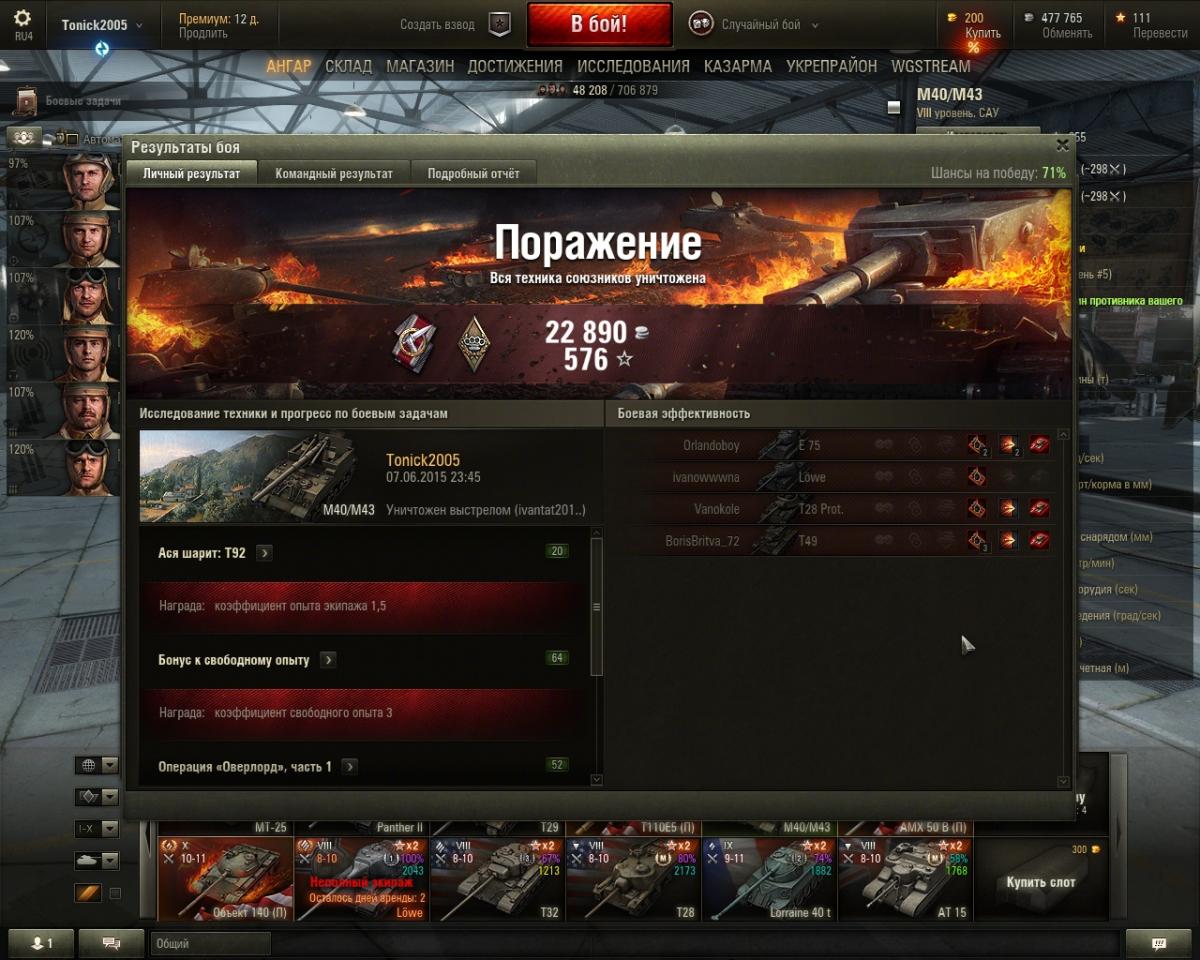
Task: Expand the Ася шарит: T92 task details
Action: click(x=264, y=553)
